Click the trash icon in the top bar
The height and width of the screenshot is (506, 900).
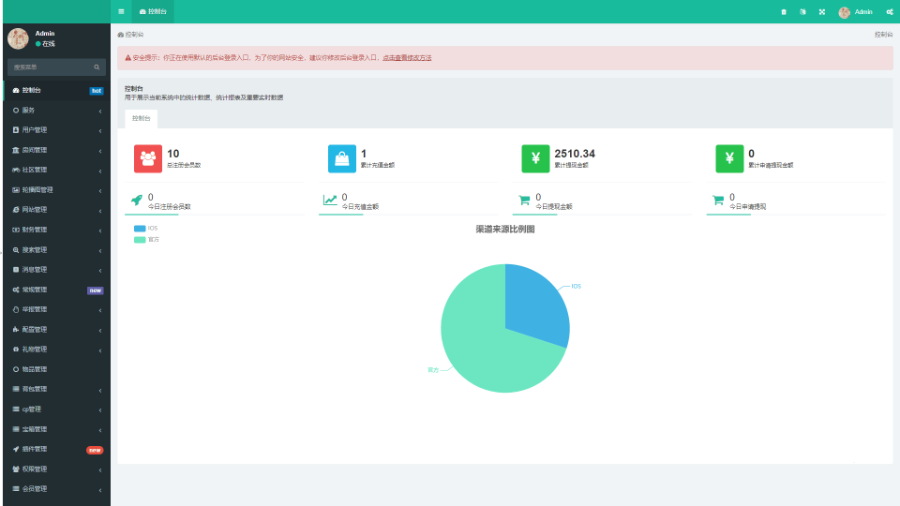(x=783, y=12)
